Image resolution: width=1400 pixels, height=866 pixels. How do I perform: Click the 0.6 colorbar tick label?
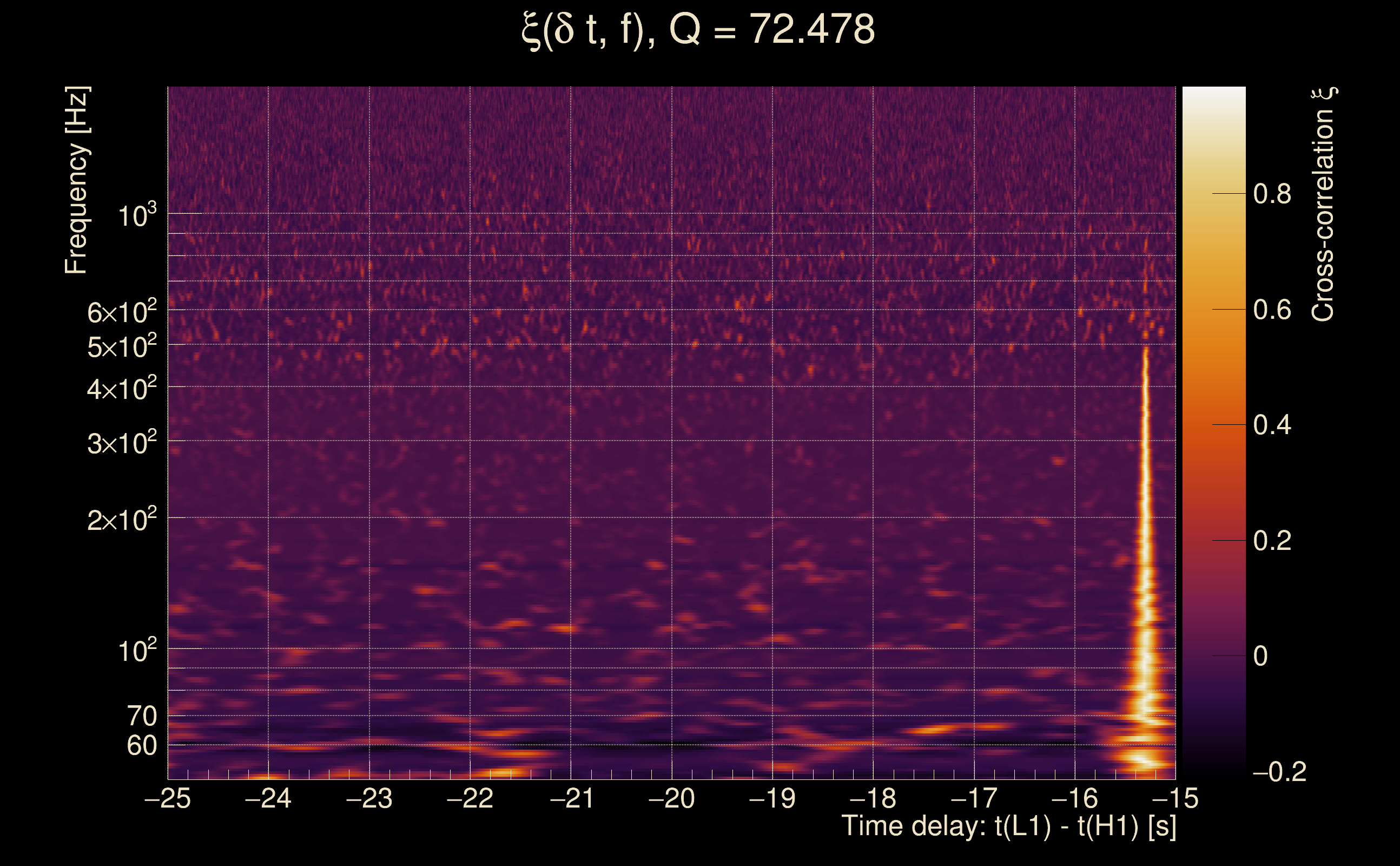tap(1272, 310)
